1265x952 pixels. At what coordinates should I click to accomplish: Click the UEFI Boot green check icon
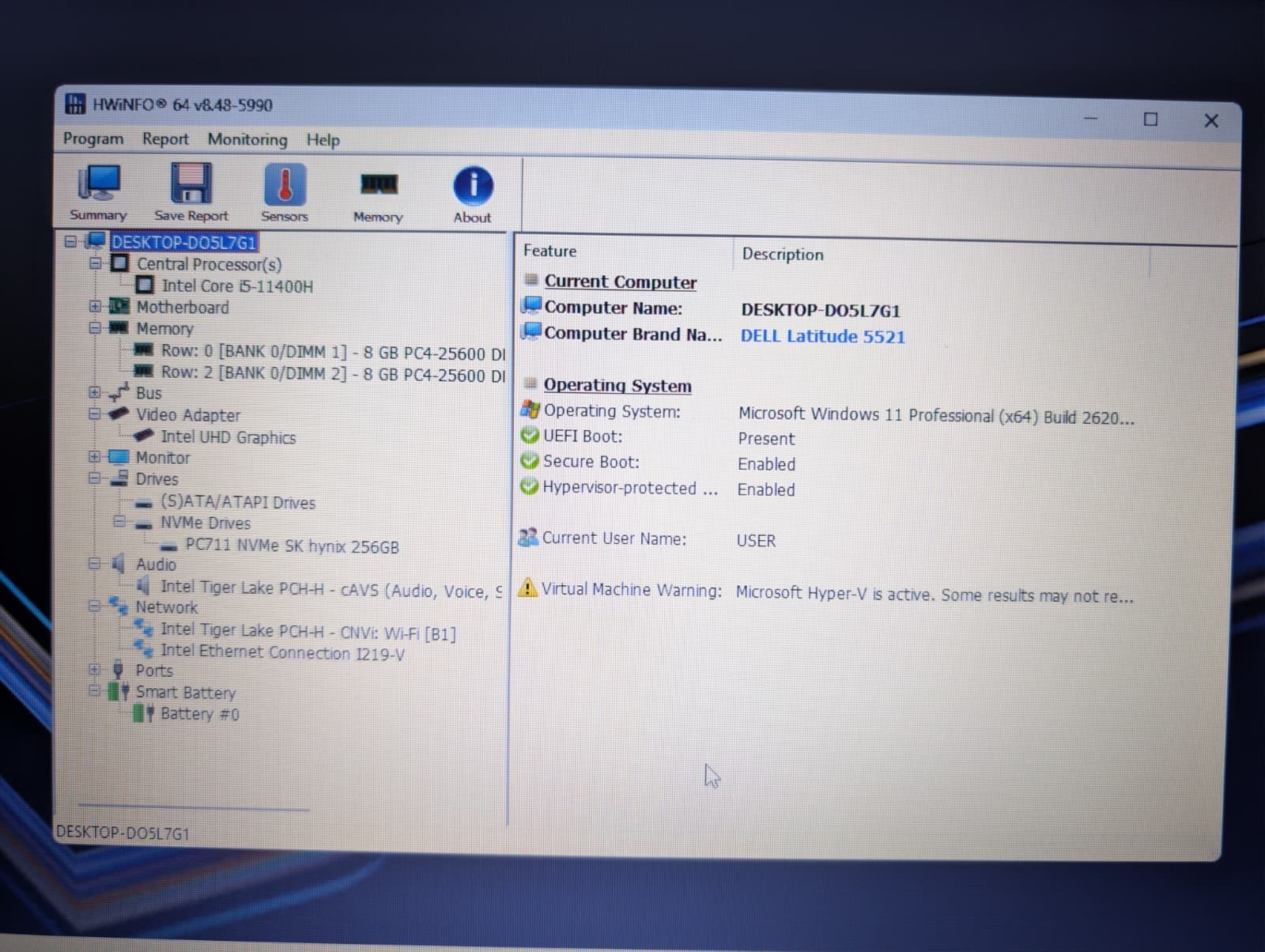tap(530, 436)
